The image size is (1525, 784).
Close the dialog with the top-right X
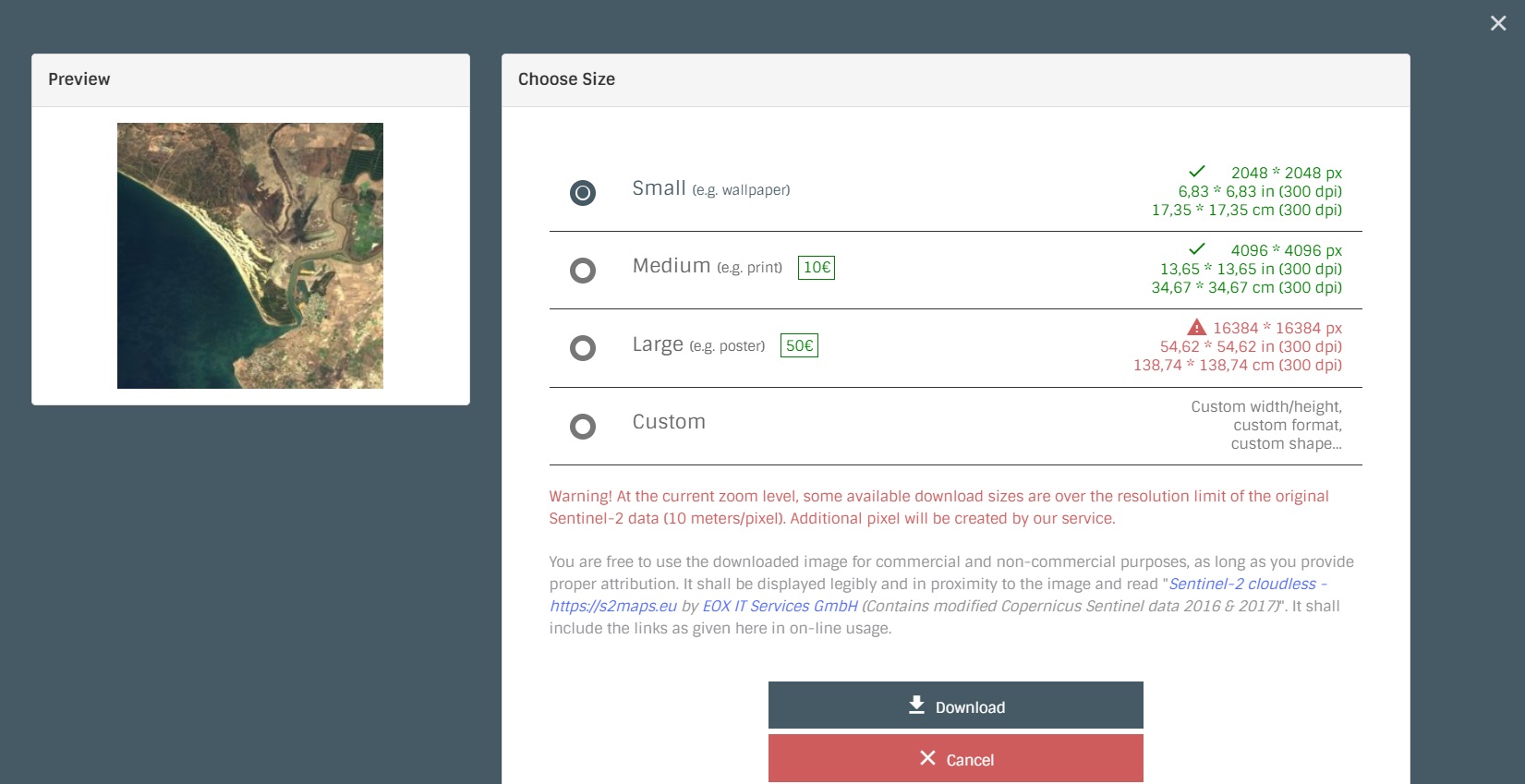1497,24
